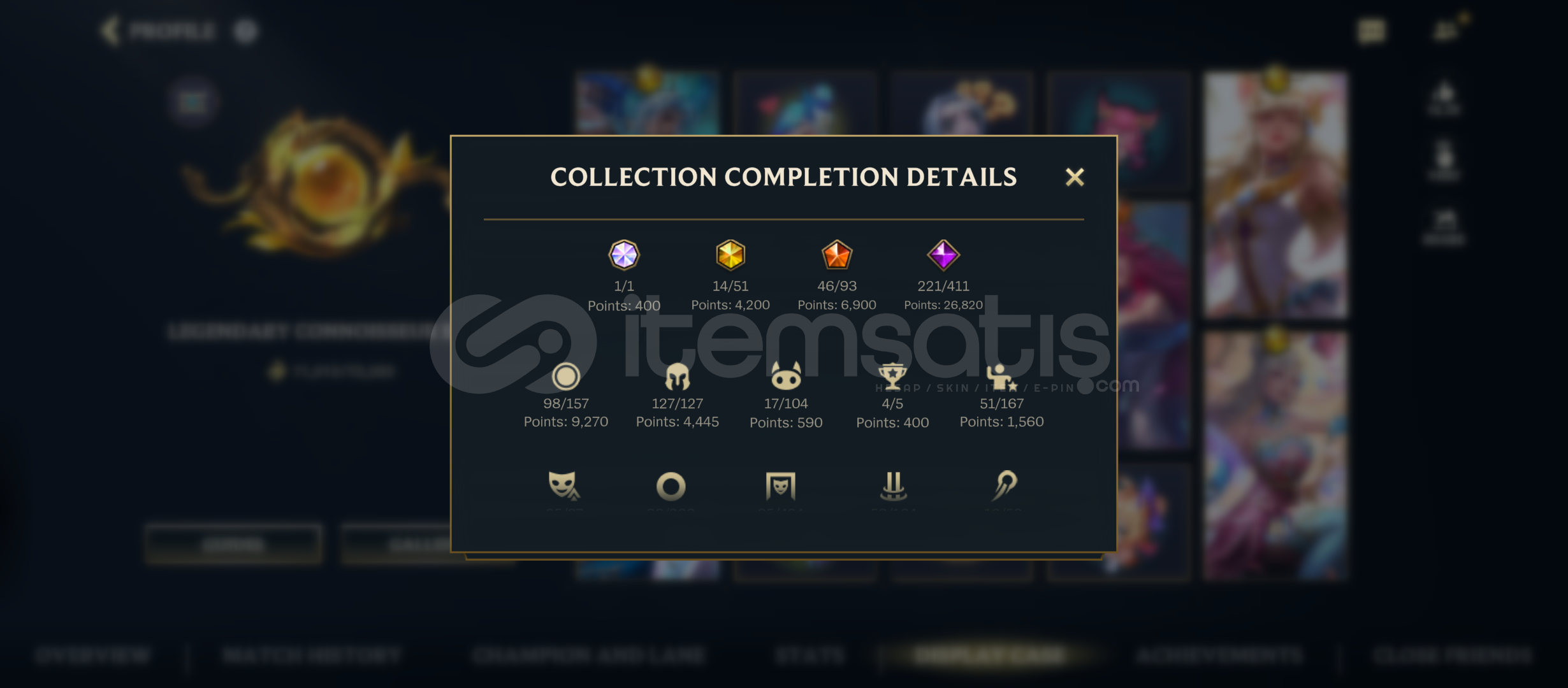Select the orange gem icon showing 46/93
Image resolution: width=1568 pixels, height=688 pixels.
(x=837, y=255)
